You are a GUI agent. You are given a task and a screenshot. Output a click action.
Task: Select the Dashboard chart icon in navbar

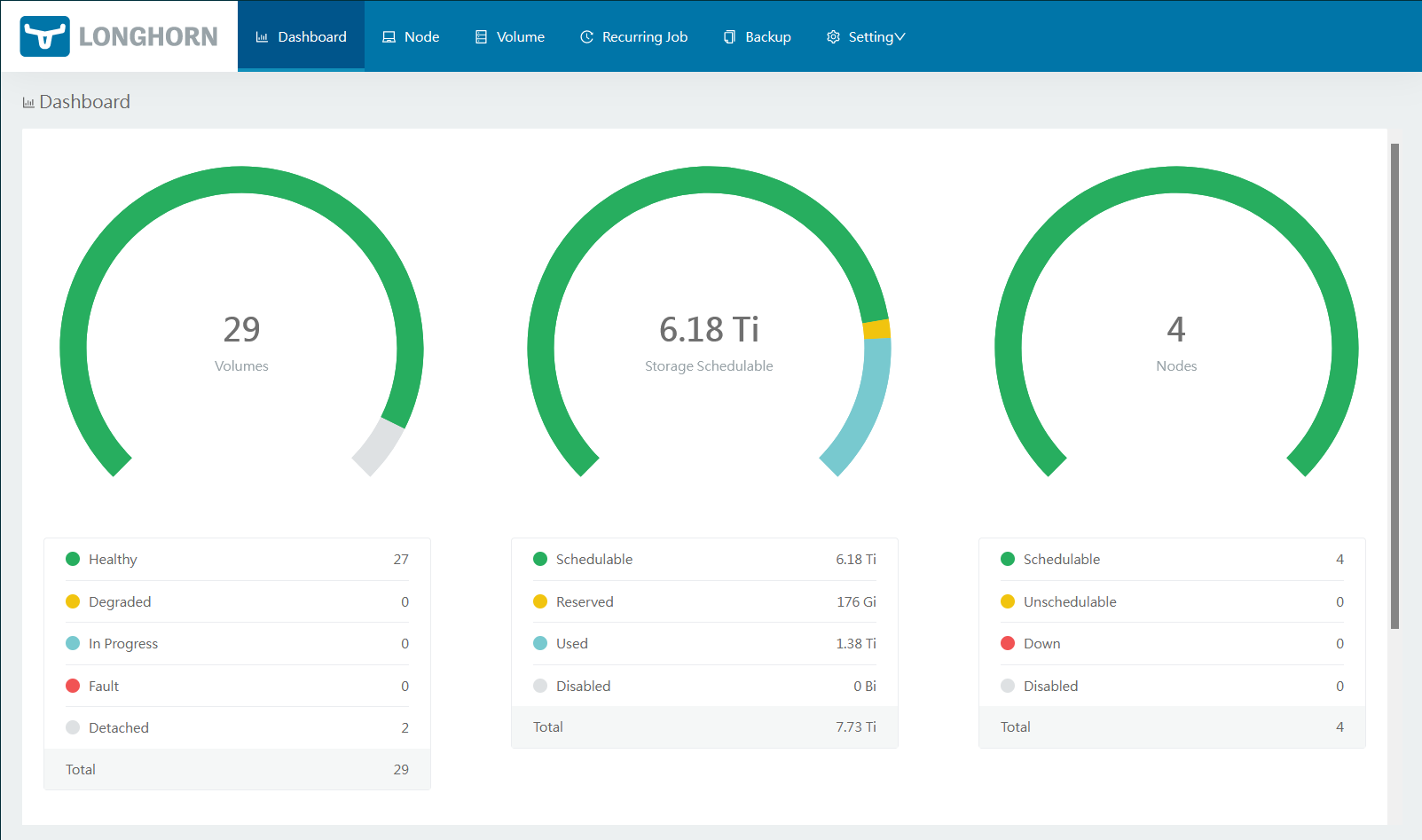pos(262,36)
